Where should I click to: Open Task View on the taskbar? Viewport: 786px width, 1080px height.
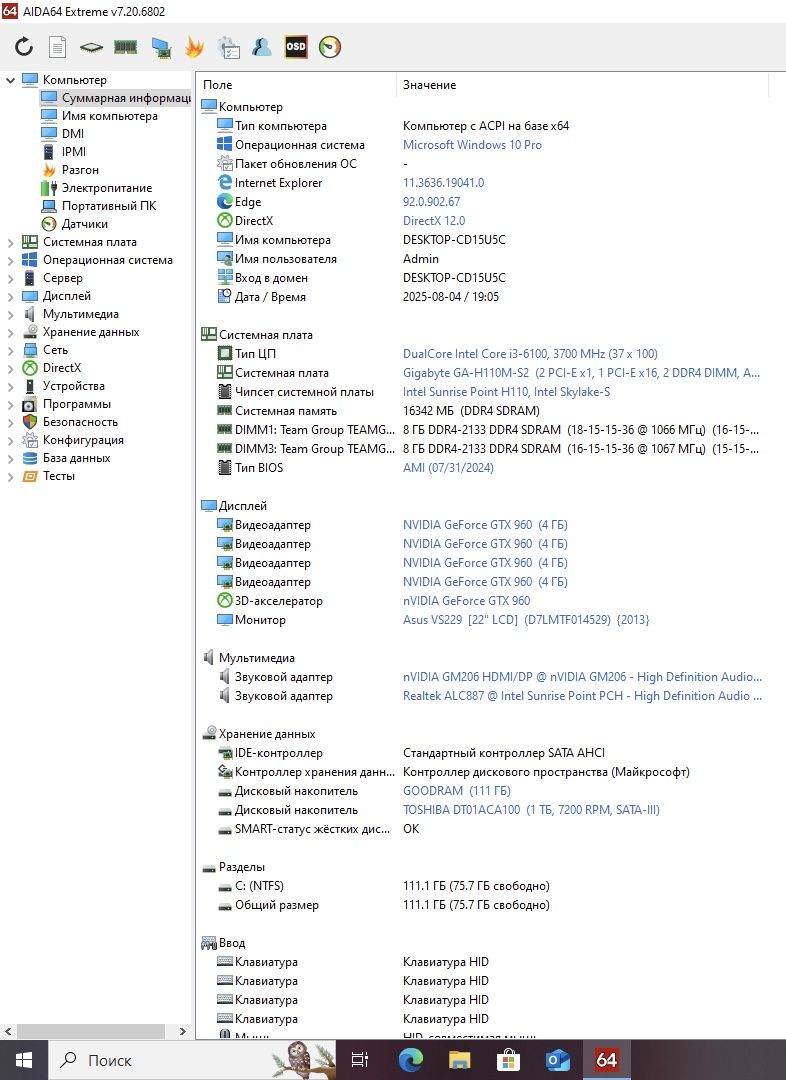pos(360,1060)
